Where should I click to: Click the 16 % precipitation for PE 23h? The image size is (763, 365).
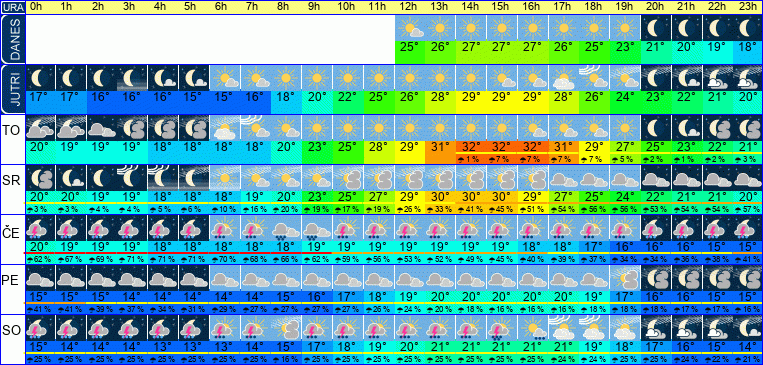pyautogui.click(x=748, y=309)
